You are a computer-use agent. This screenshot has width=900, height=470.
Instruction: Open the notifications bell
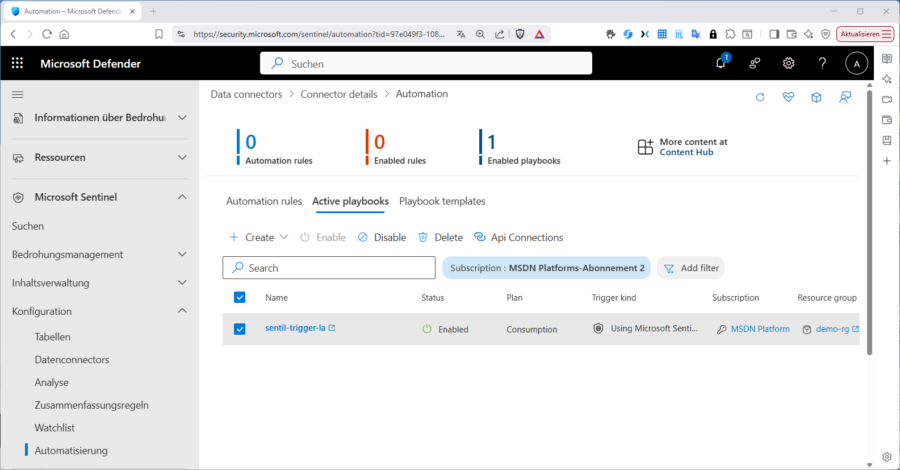point(721,63)
